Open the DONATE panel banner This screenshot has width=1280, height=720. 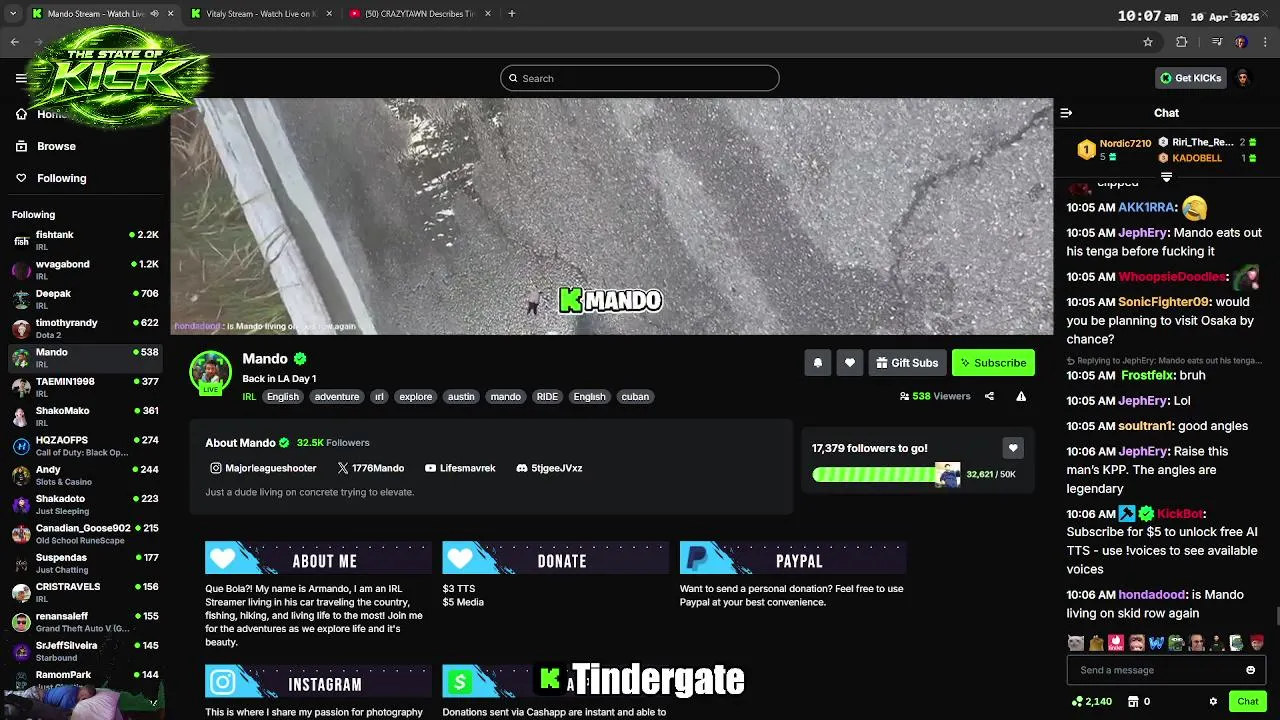556,558
